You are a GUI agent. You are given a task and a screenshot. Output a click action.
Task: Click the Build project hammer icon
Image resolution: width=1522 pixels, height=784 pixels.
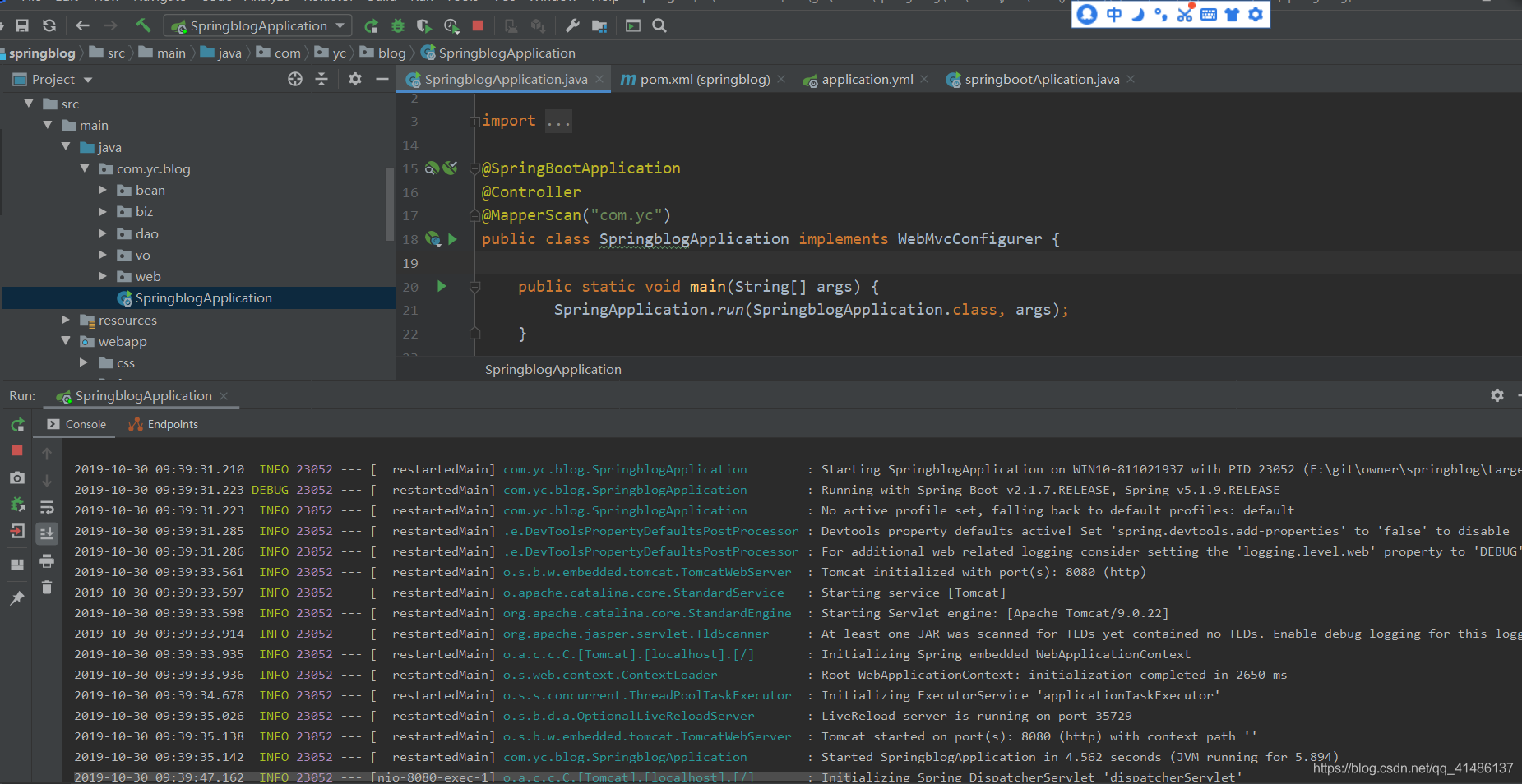pyautogui.click(x=143, y=25)
